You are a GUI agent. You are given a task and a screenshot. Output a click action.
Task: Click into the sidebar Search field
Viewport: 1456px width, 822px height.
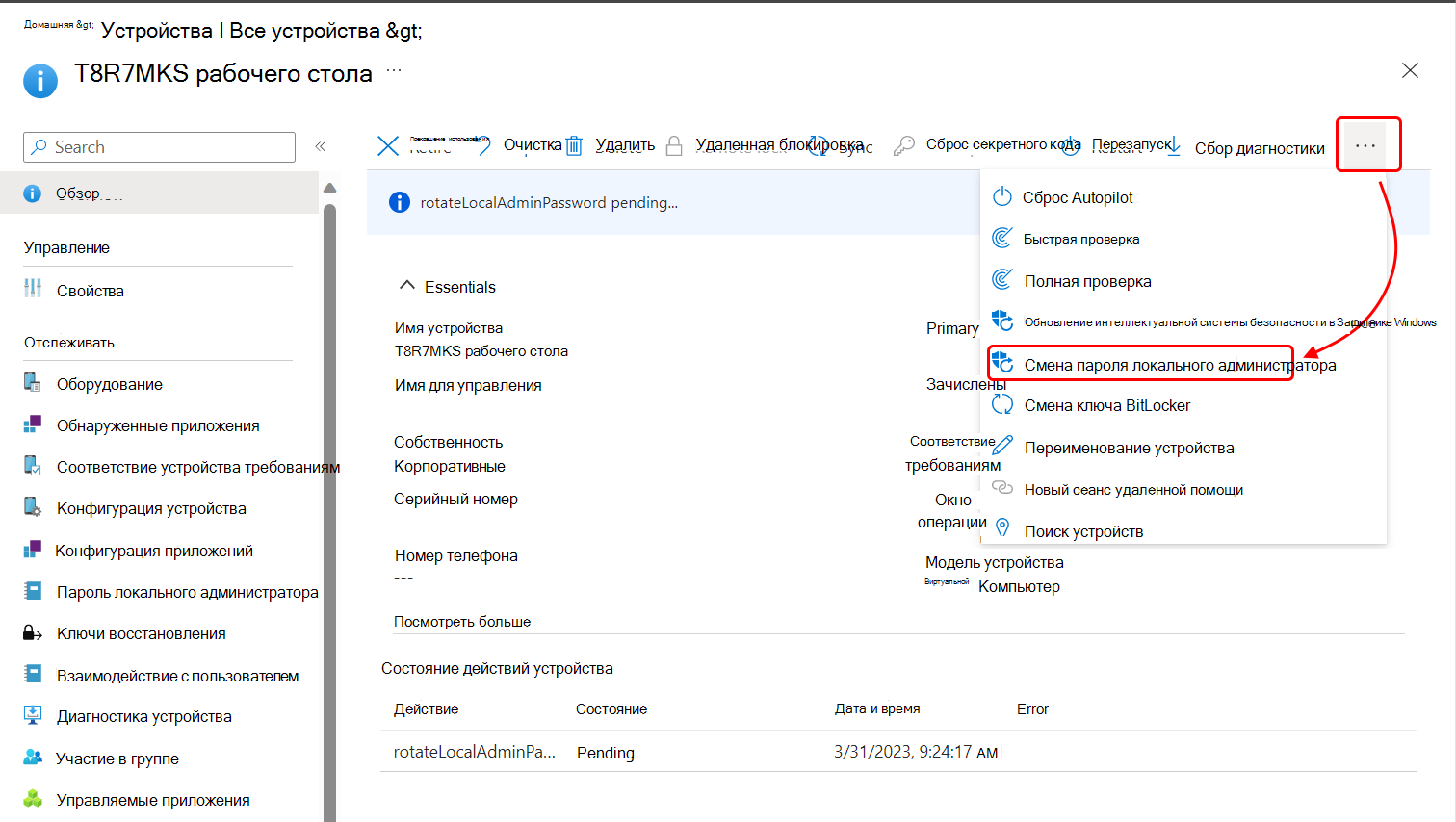[159, 147]
